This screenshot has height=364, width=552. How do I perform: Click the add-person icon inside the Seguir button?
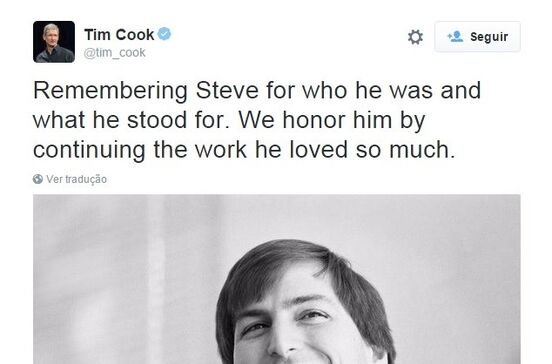pyautogui.click(x=455, y=37)
